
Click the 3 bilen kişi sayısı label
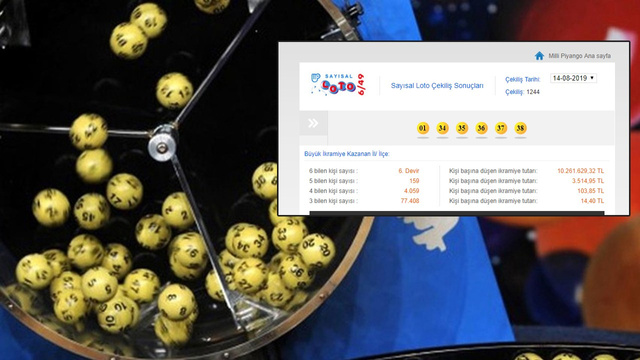[333, 201]
